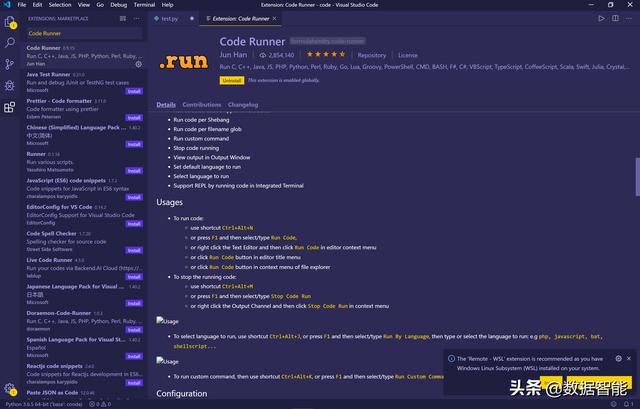Open notifications bell in status bar
This screenshot has height=409, width=640.
coord(627,404)
